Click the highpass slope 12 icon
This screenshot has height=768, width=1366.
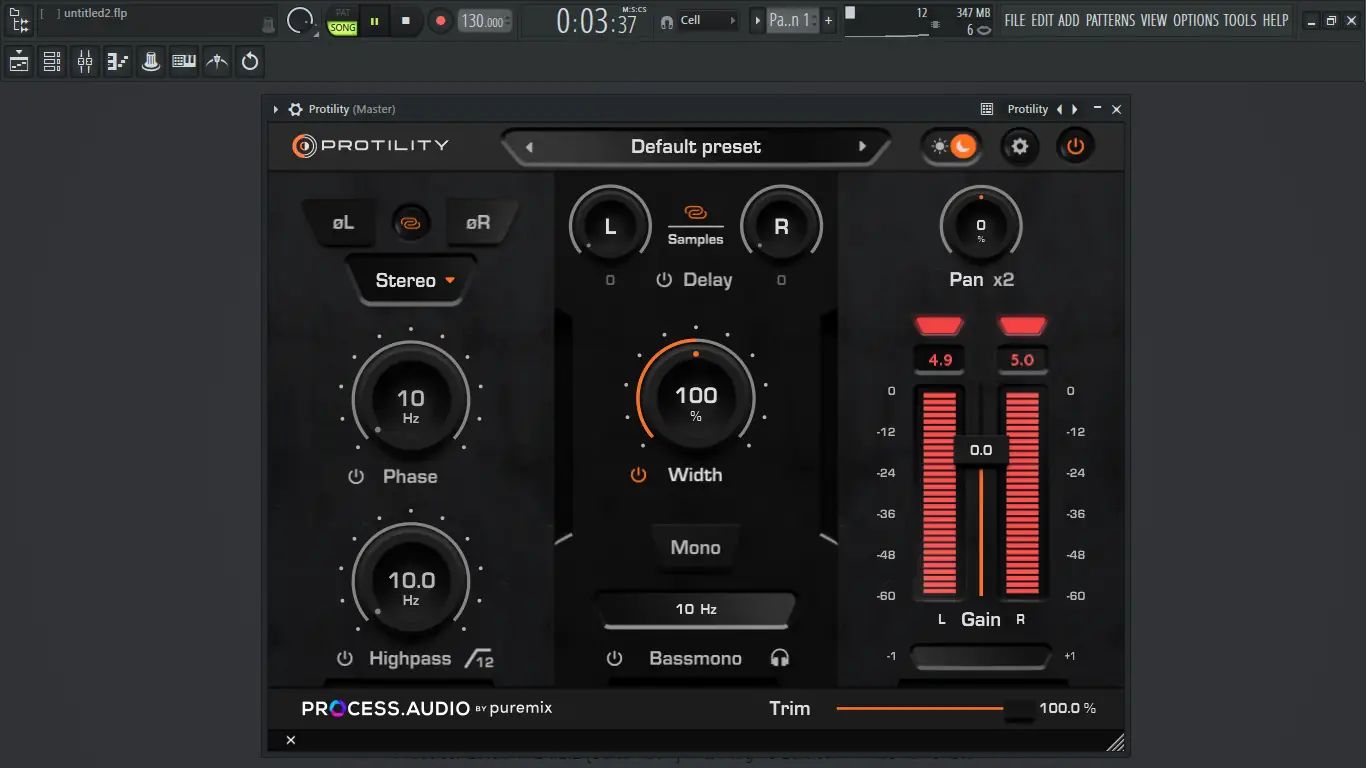[x=480, y=658]
